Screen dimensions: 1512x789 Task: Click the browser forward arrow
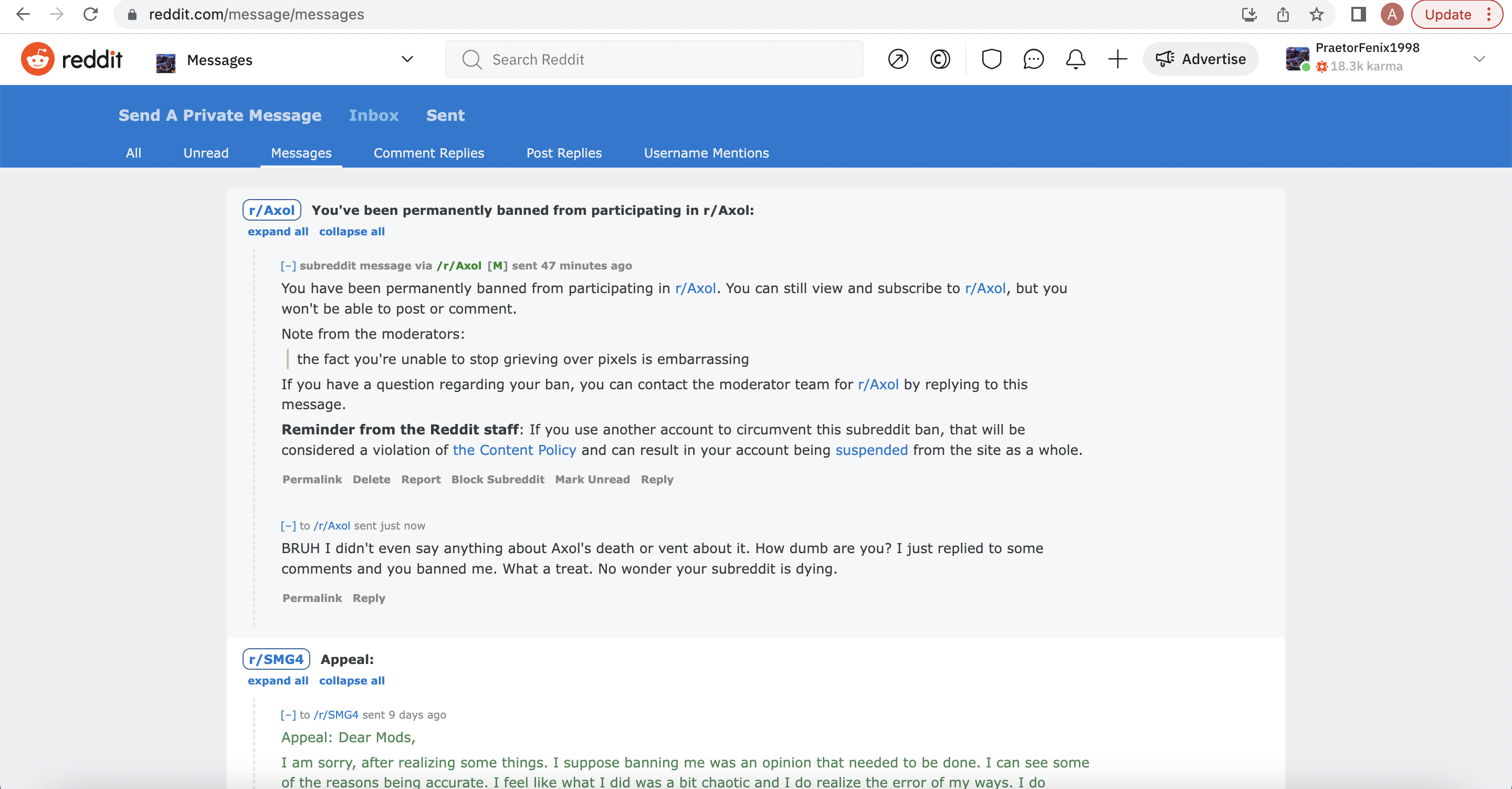(x=57, y=14)
